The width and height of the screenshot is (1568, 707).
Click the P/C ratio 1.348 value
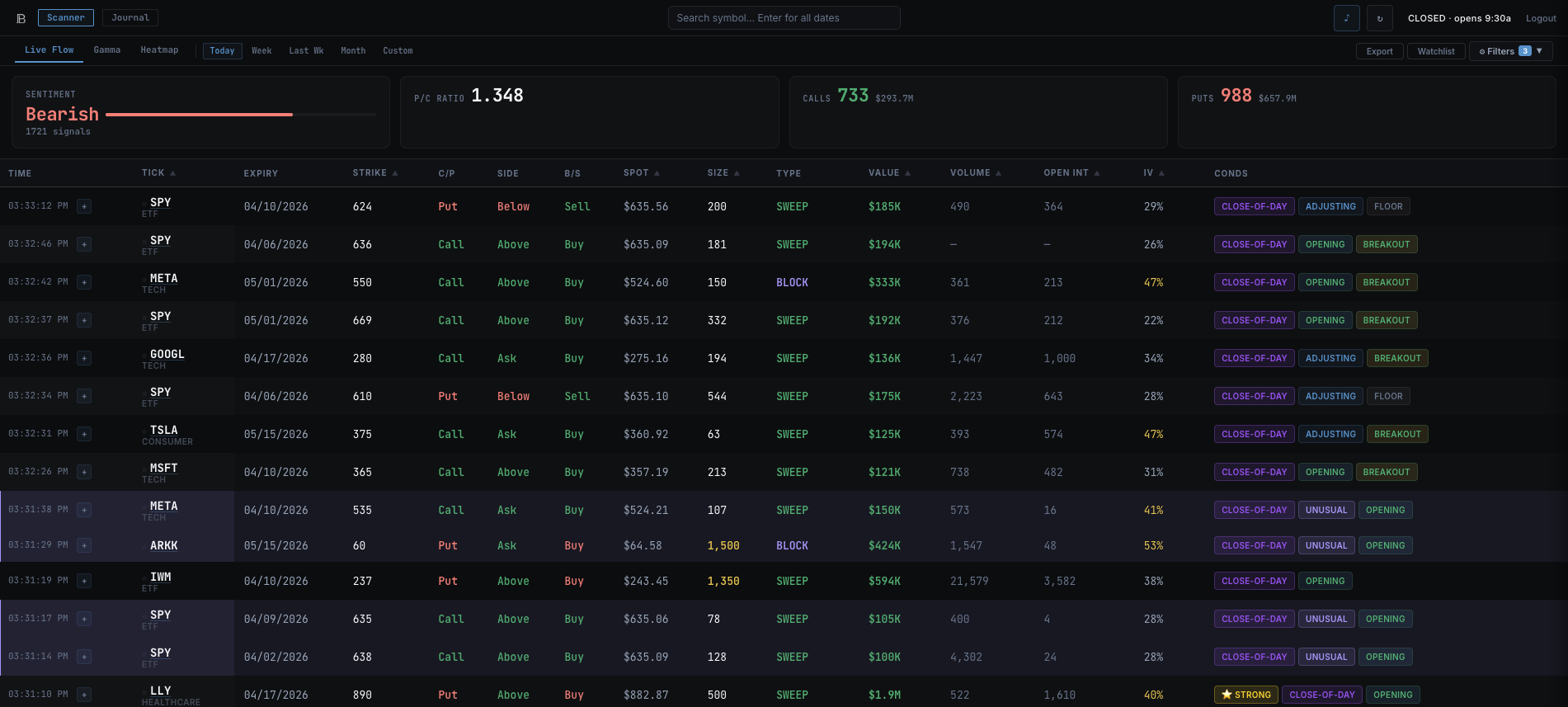[497, 96]
